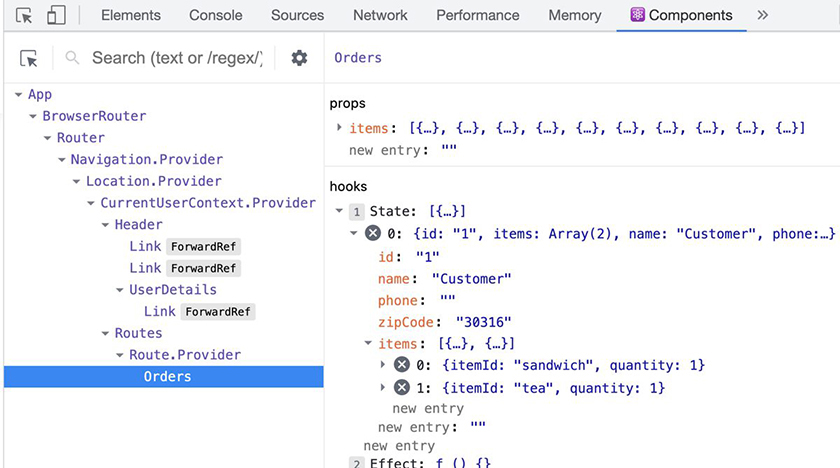Edit the zipCode value "30316"
Screen dimensions: 840x468
point(484,322)
